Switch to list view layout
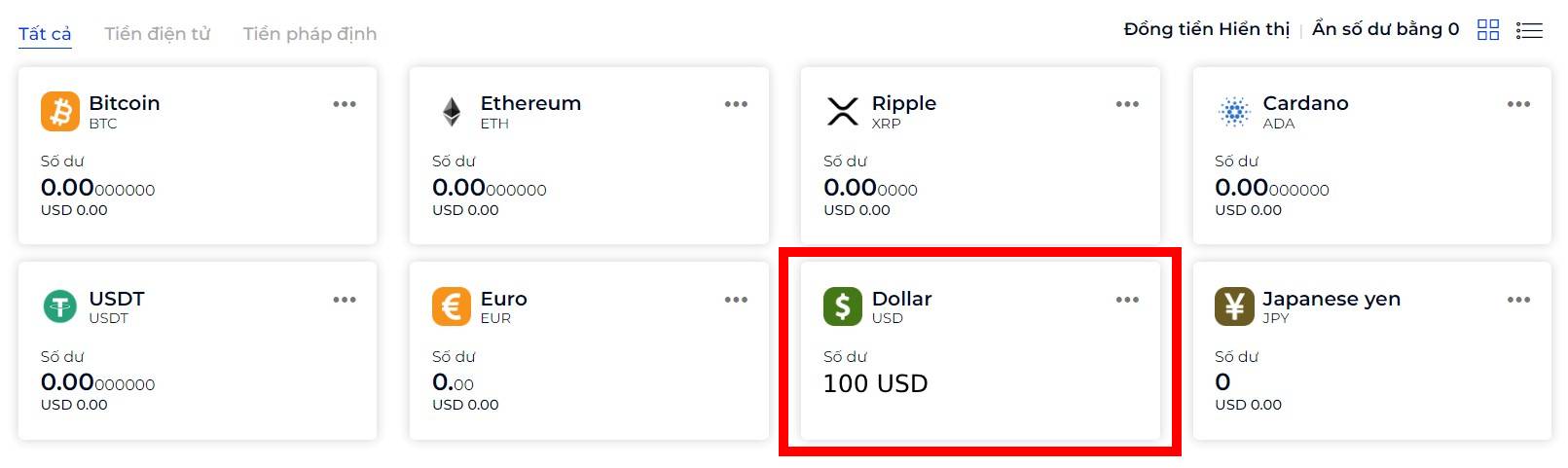 point(1529,31)
